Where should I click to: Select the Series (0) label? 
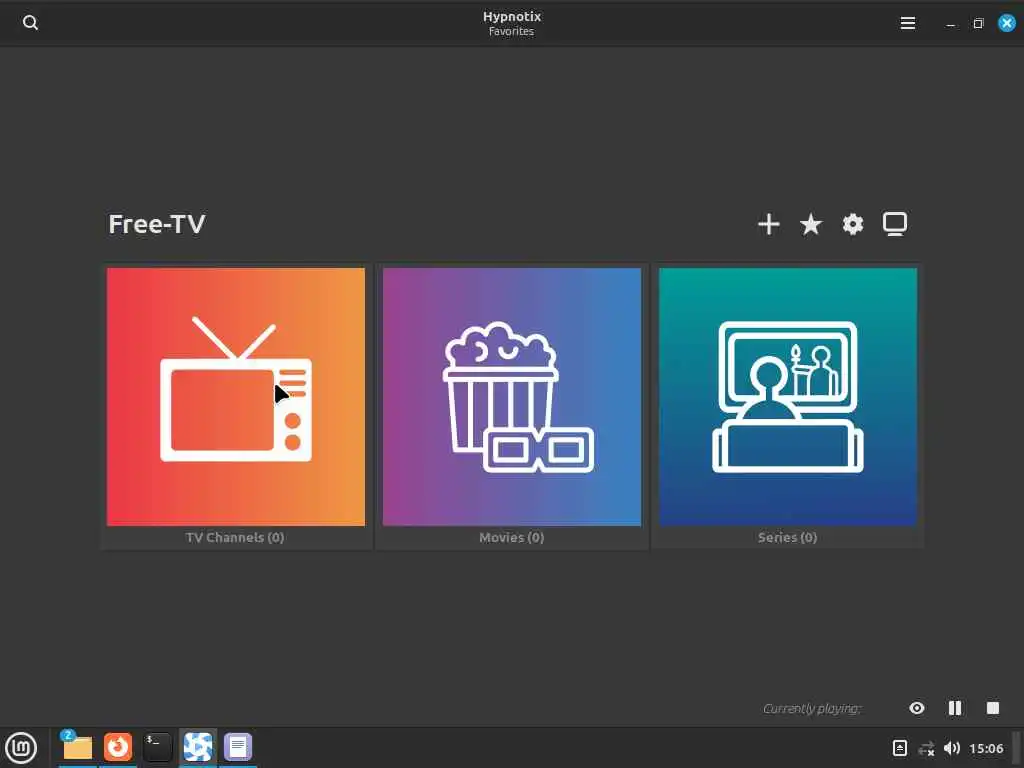(x=788, y=537)
